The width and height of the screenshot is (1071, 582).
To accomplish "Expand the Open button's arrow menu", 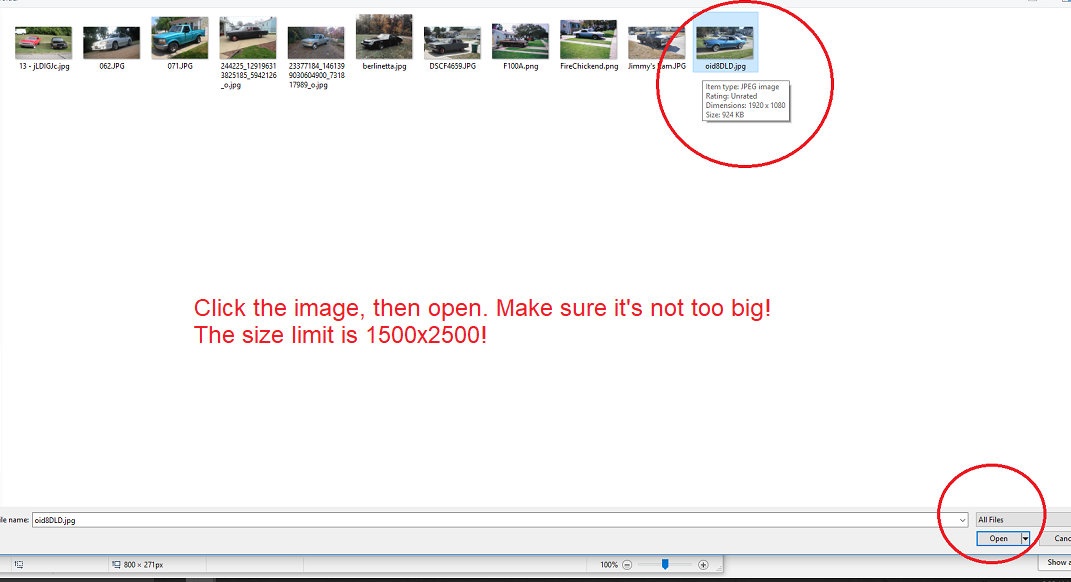I will coord(1025,539).
